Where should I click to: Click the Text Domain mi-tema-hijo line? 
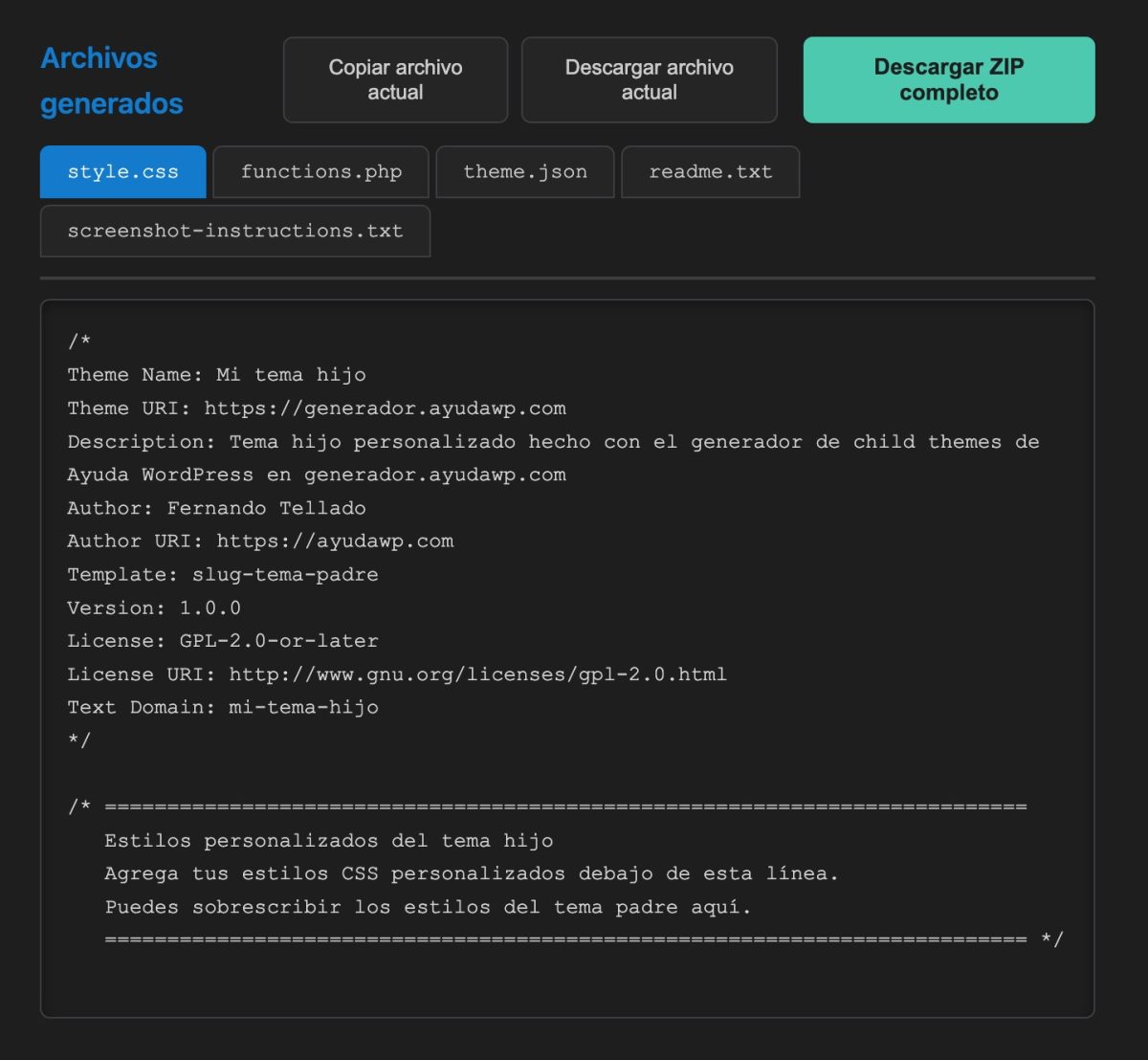pyautogui.click(x=223, y=707)
